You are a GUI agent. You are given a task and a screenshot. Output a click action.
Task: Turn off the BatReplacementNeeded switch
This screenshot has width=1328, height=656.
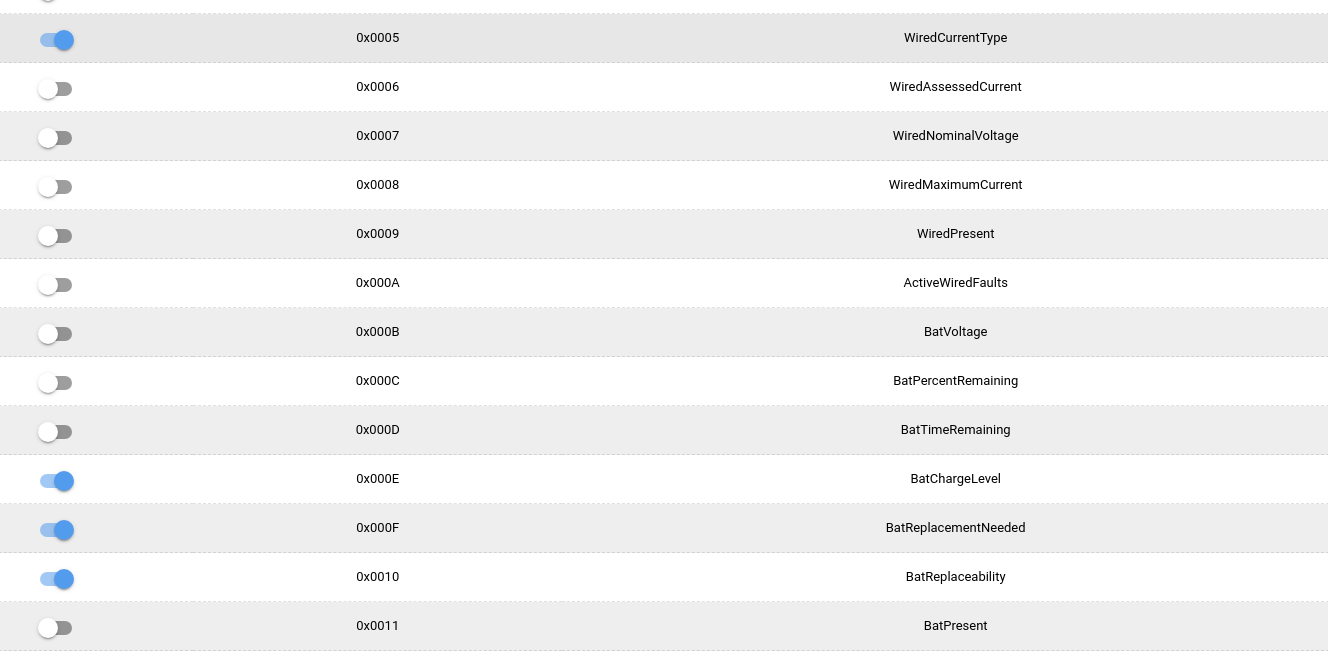click(56, 530)
